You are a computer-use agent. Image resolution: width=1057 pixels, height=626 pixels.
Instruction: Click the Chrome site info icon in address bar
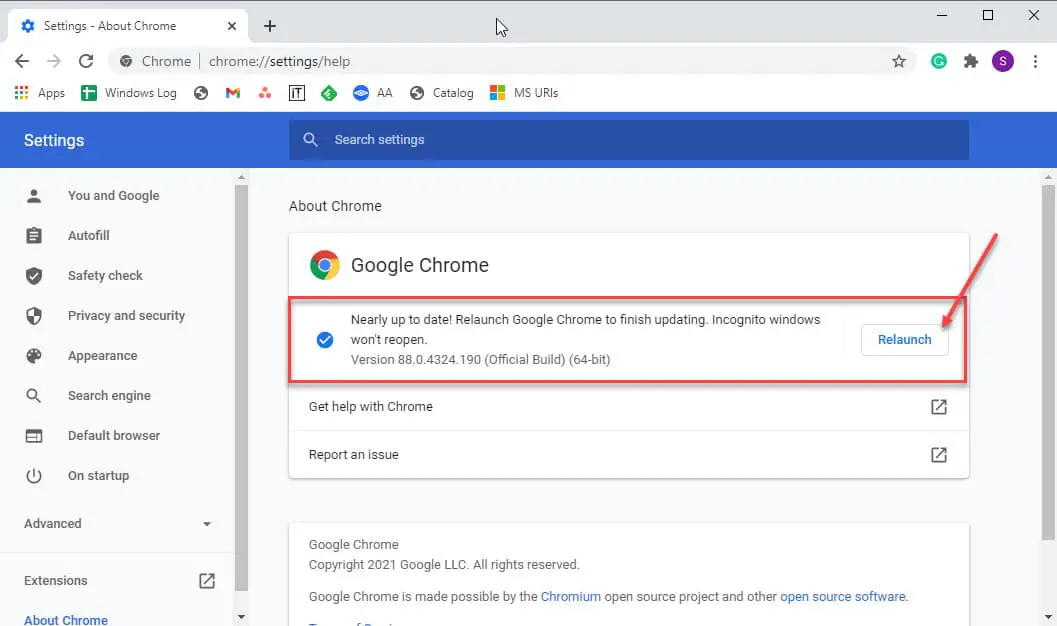tap(126, 61)
